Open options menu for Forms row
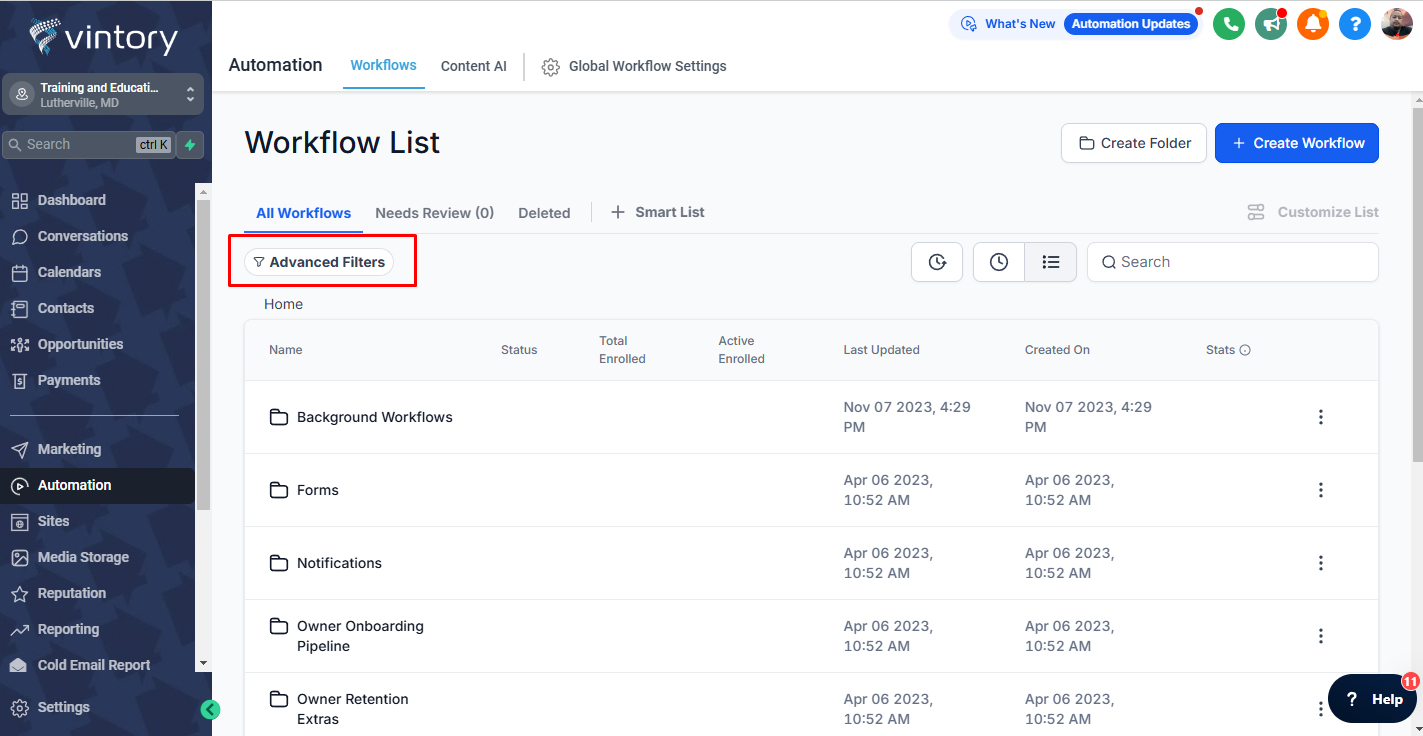 [1321, 490]
